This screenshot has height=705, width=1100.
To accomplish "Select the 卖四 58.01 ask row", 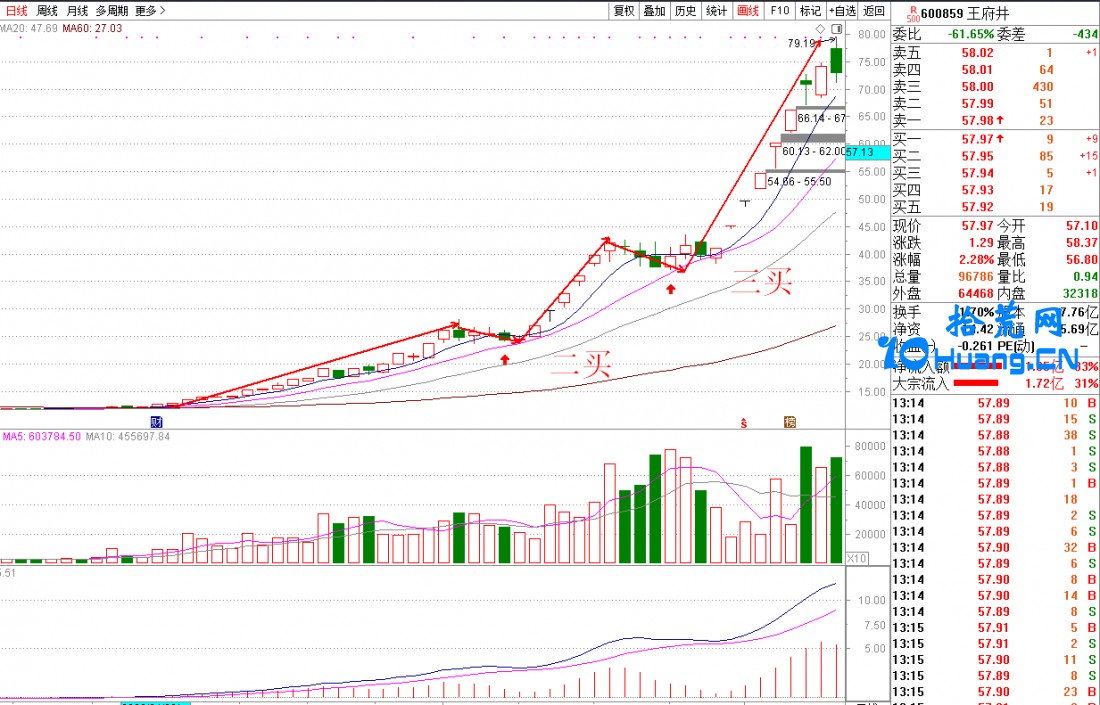I will point(995,69).
